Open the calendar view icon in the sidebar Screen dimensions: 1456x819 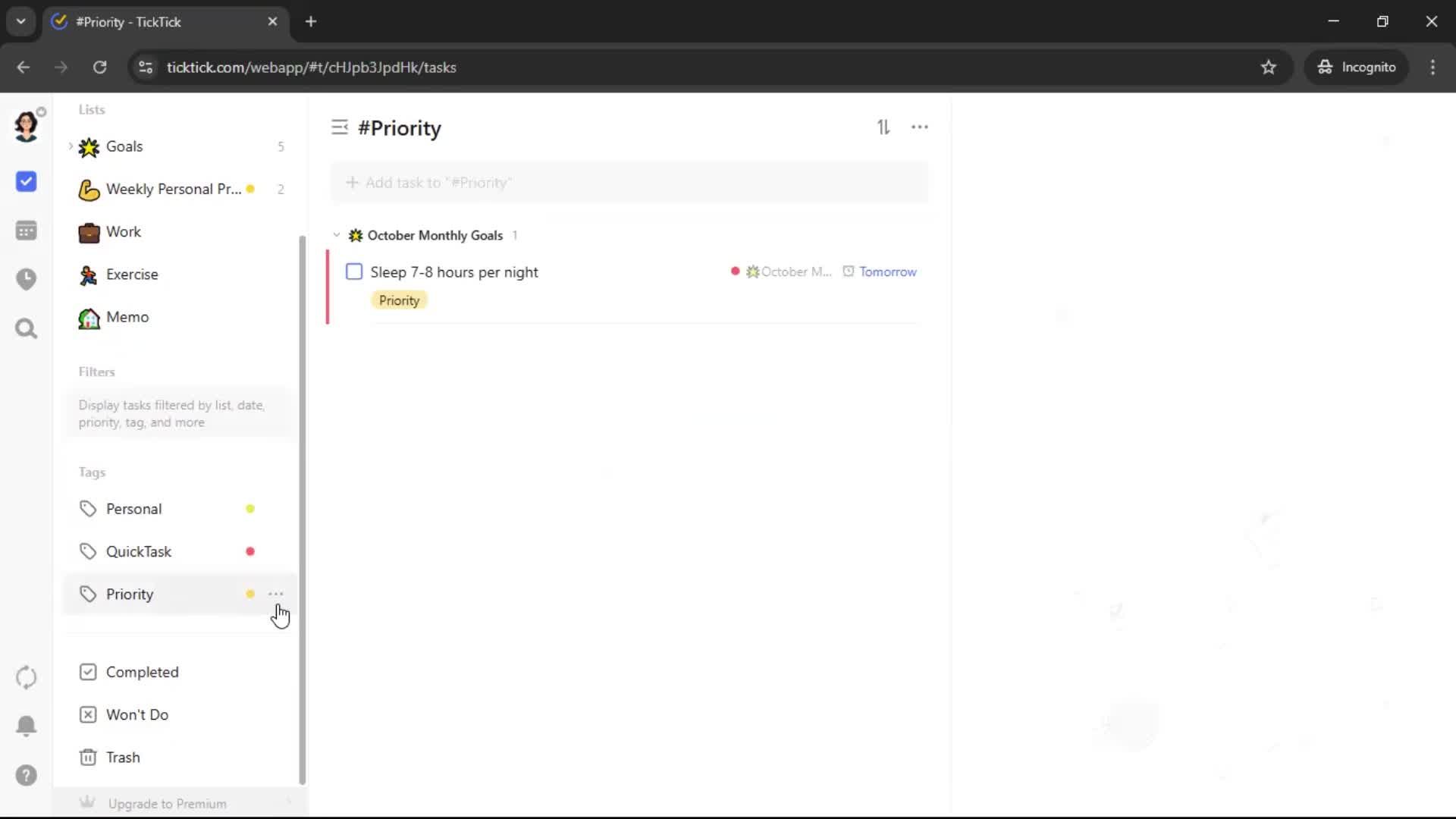(26, 231)
